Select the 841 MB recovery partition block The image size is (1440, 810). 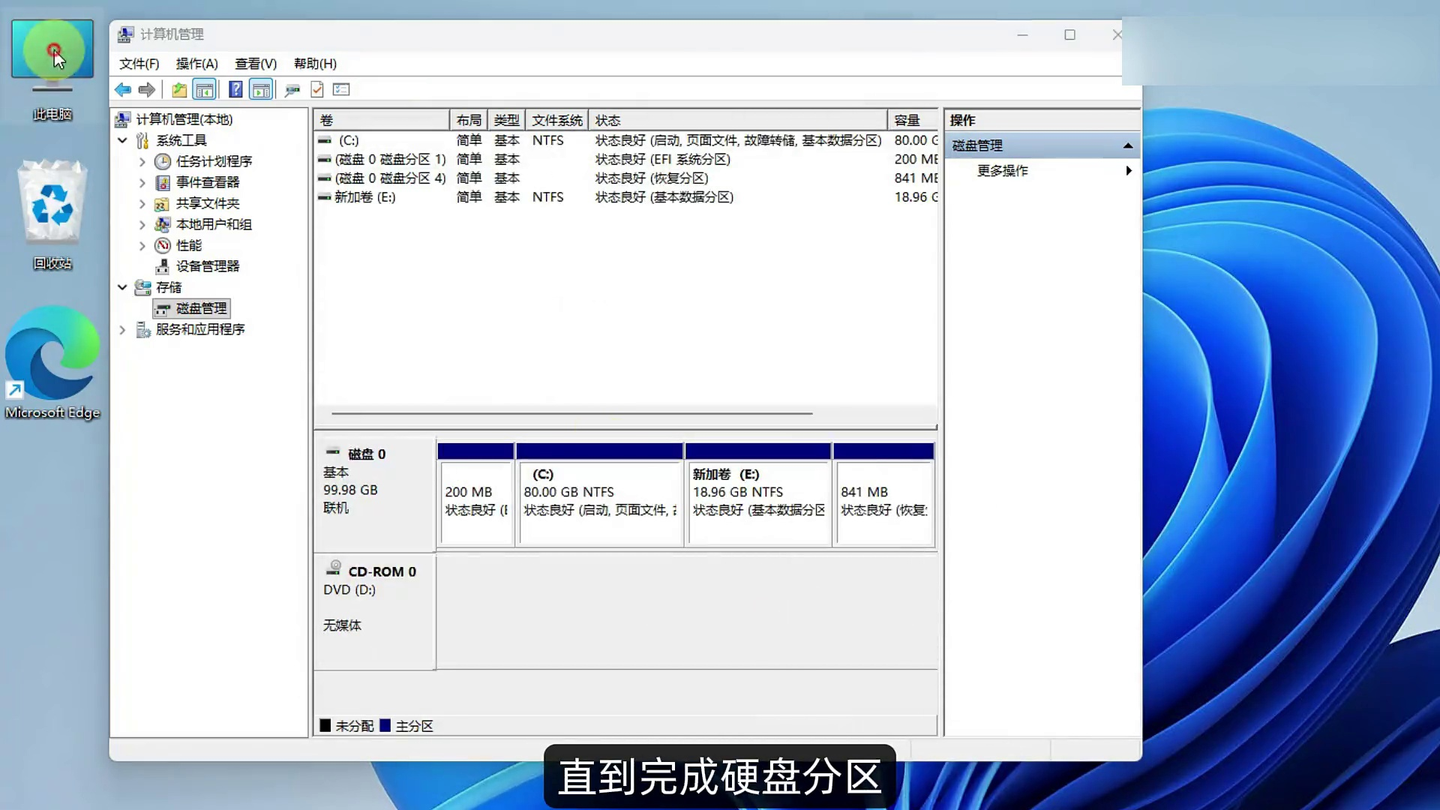click(884, 494)
